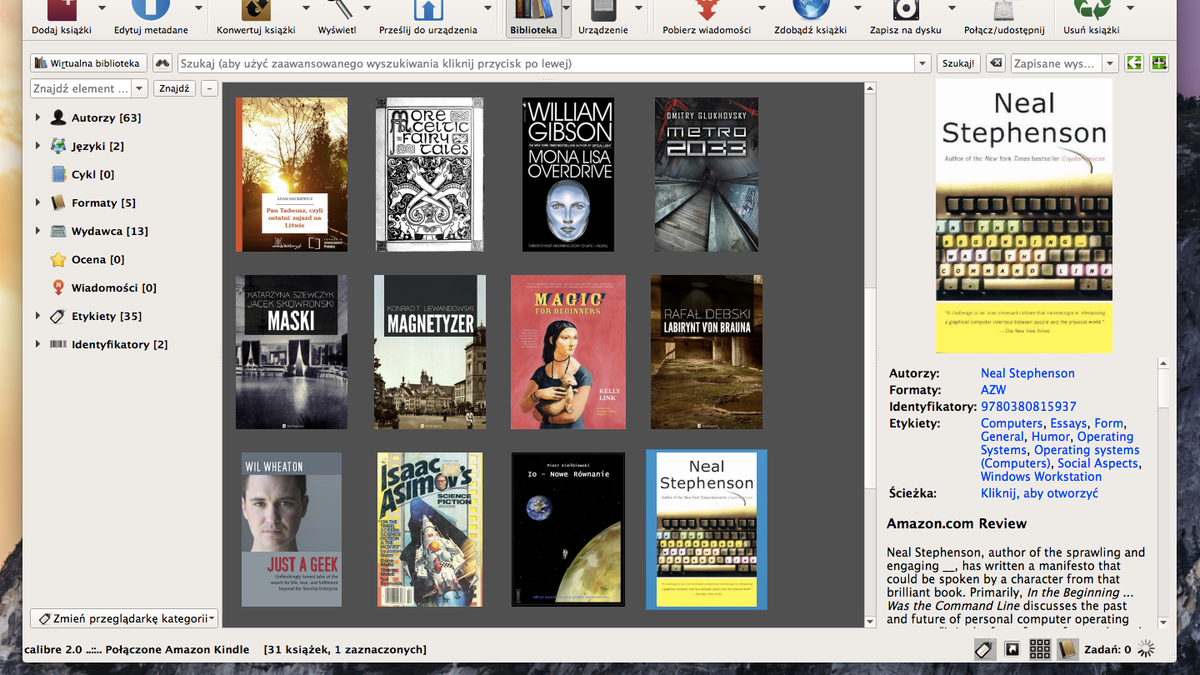Click Kliknij, aby otworzyć path link
This screenshot has height=675, width=1200.
click(1039, 493)
